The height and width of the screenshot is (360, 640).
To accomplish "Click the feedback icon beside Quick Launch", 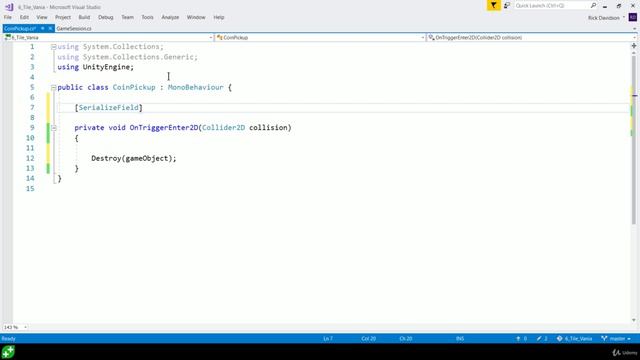I will (507, 6).
